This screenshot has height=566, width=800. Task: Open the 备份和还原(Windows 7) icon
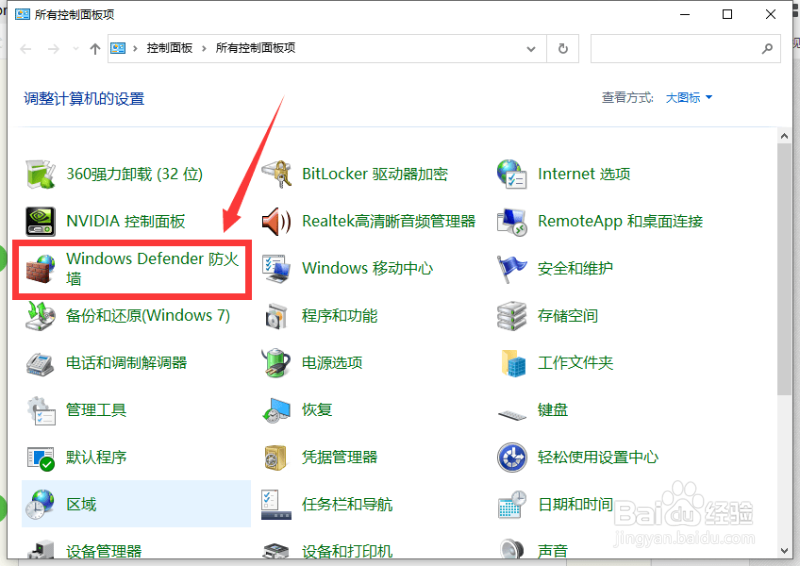(40, 315)
